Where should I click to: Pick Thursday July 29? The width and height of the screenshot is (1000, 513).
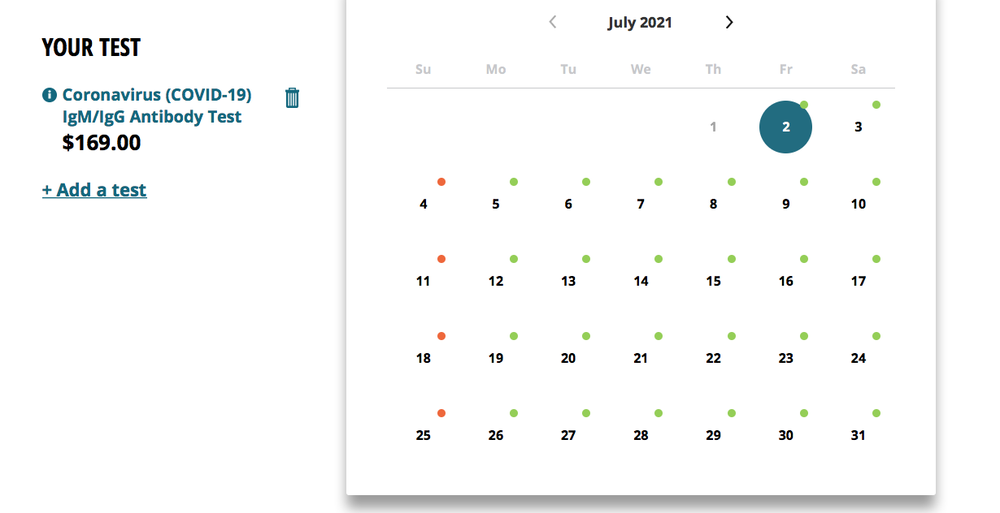(x=713, y=435)
